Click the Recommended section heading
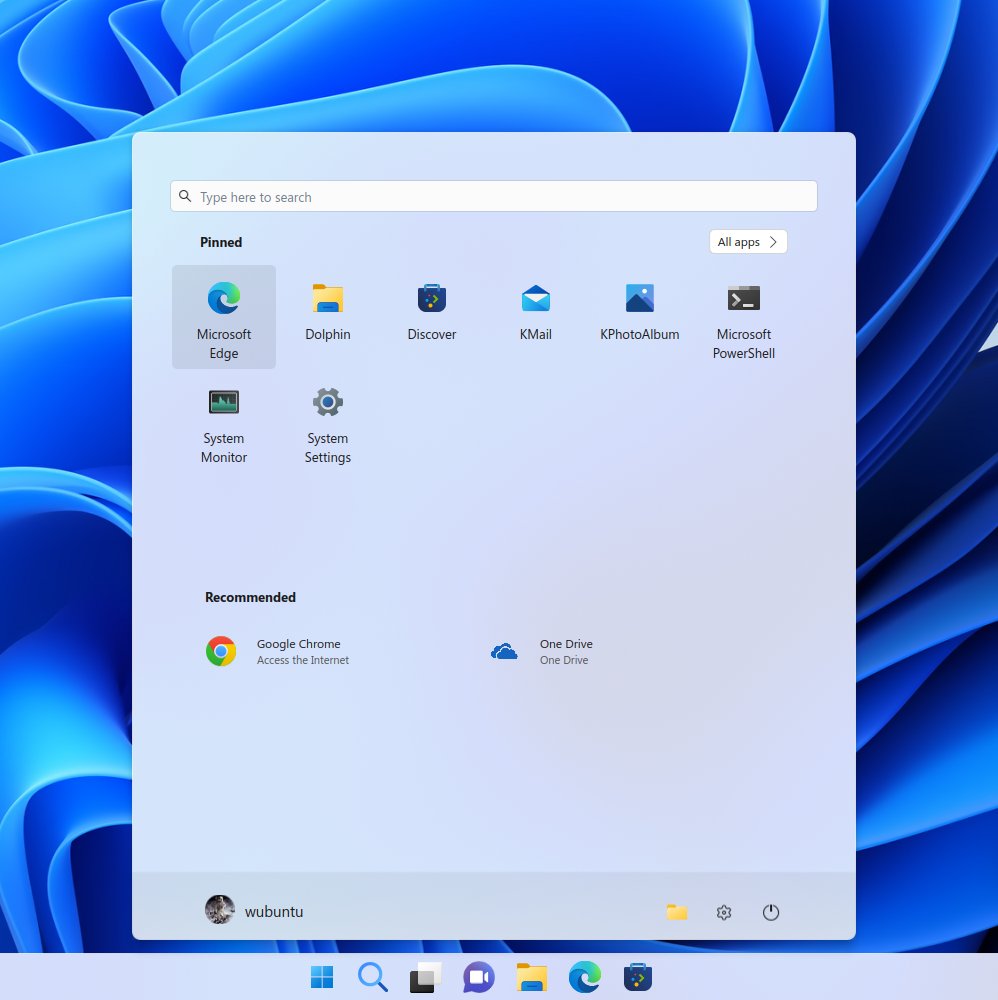This screenshot has width=998, height=1000. (250, 598)
